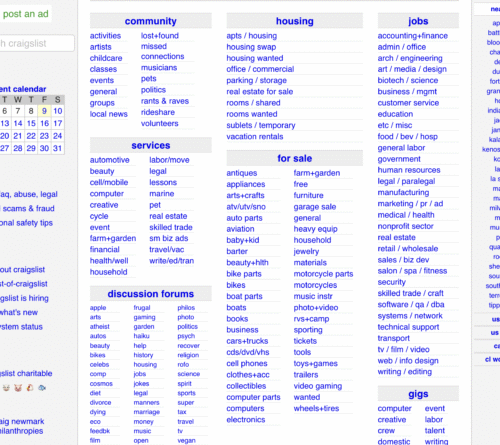Visit the rideshare community link
Screen dimensions: 500x445
(158, 112)
